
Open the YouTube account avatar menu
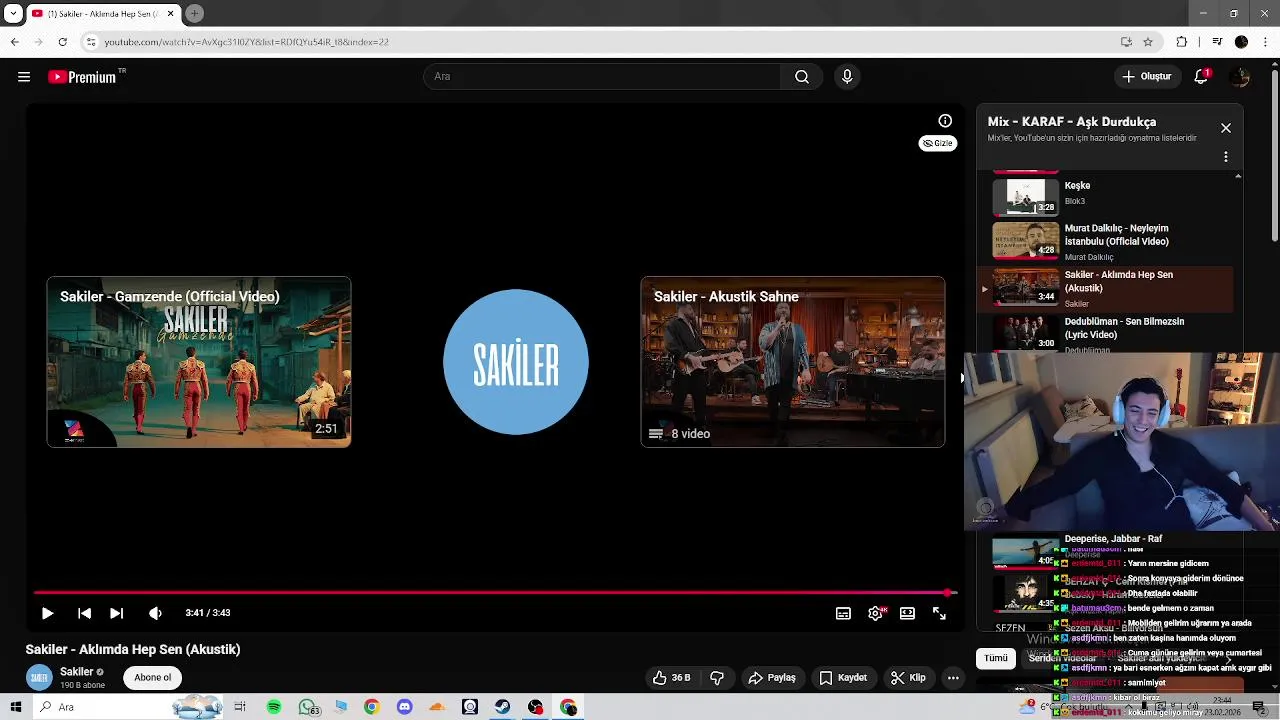pos(1240,77)
